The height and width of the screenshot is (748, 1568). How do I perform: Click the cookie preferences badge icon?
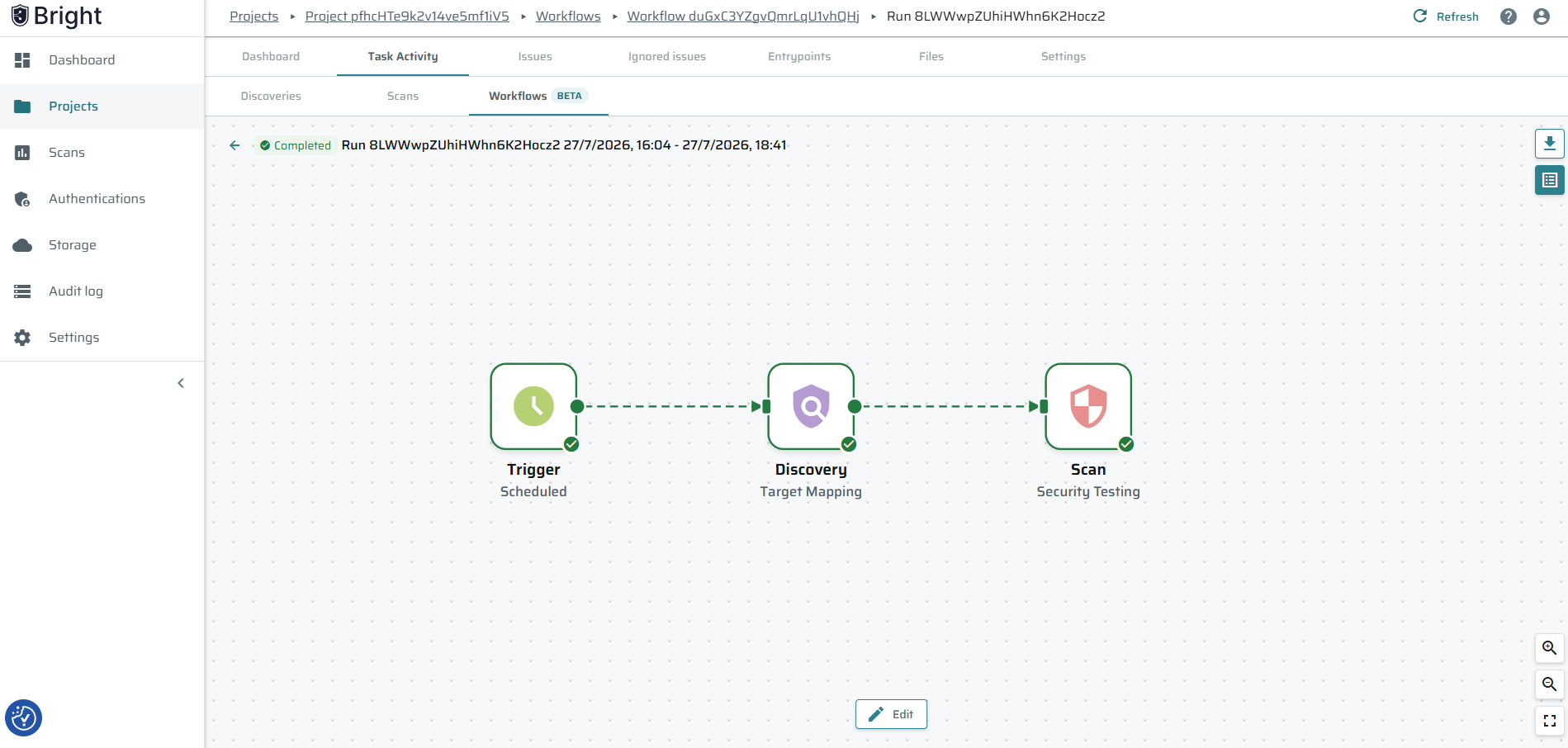click(23, 718)
